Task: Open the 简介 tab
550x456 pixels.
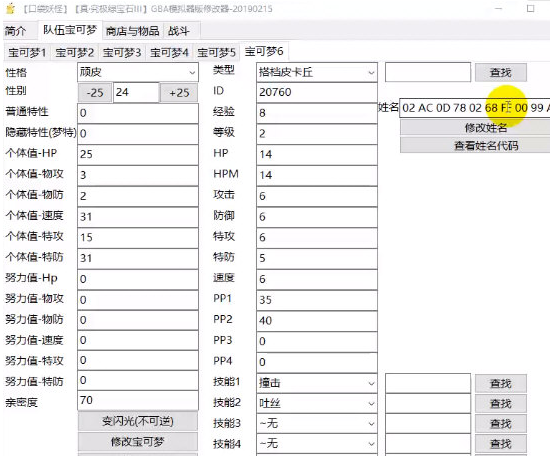Action: tap(16, 31)
